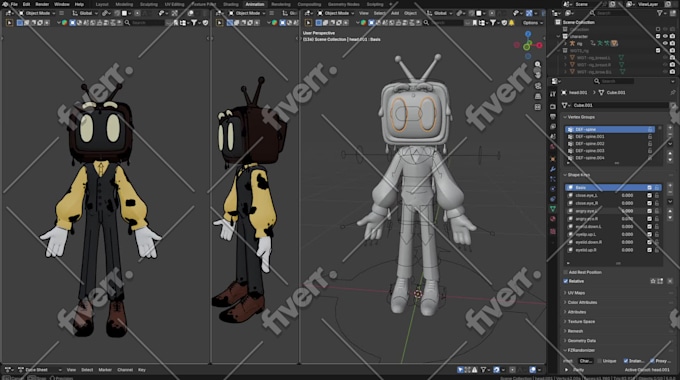Toggle character collection exclude checkbox
The height and width of the screenshot is (380, 680).
pyautogui.click(x=658, y=36)
